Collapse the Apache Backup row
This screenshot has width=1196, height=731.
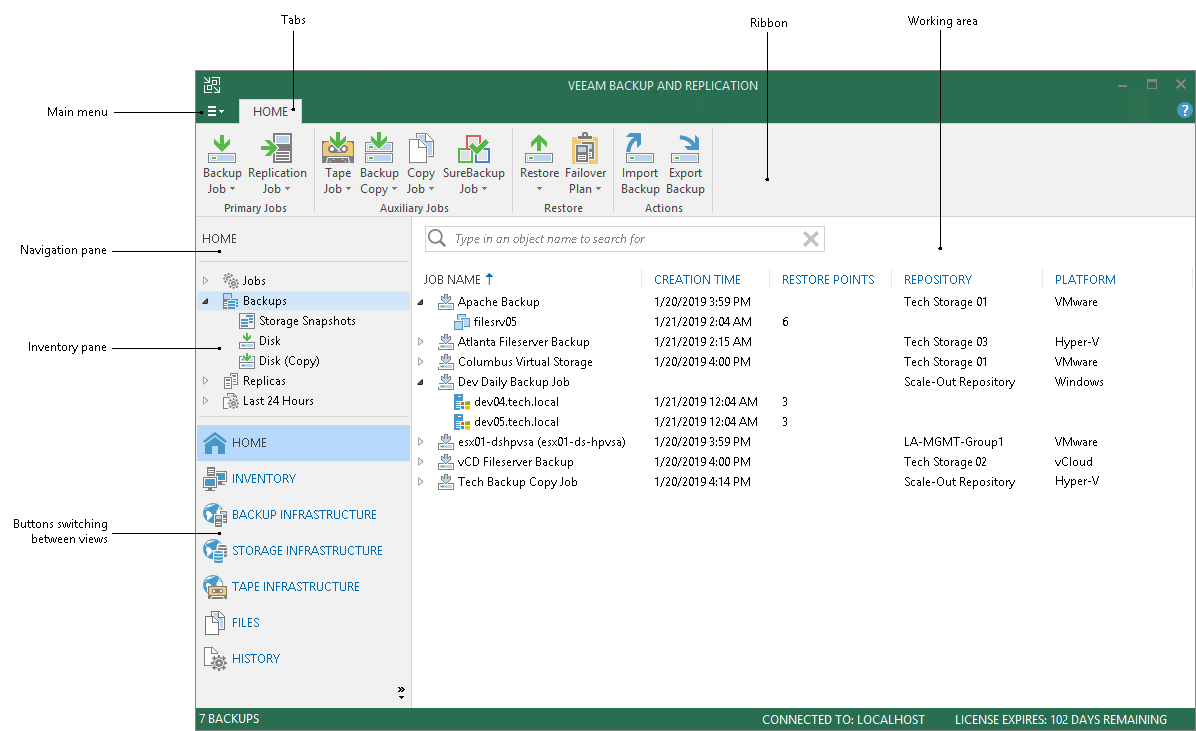420,302
